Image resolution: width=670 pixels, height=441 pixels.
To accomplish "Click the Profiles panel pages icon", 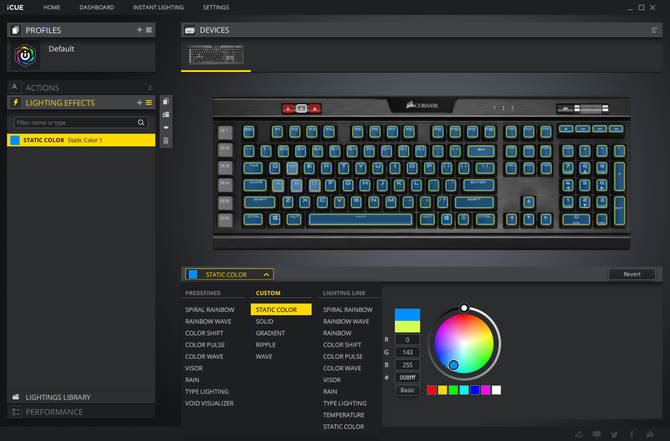I will point(16,30).
